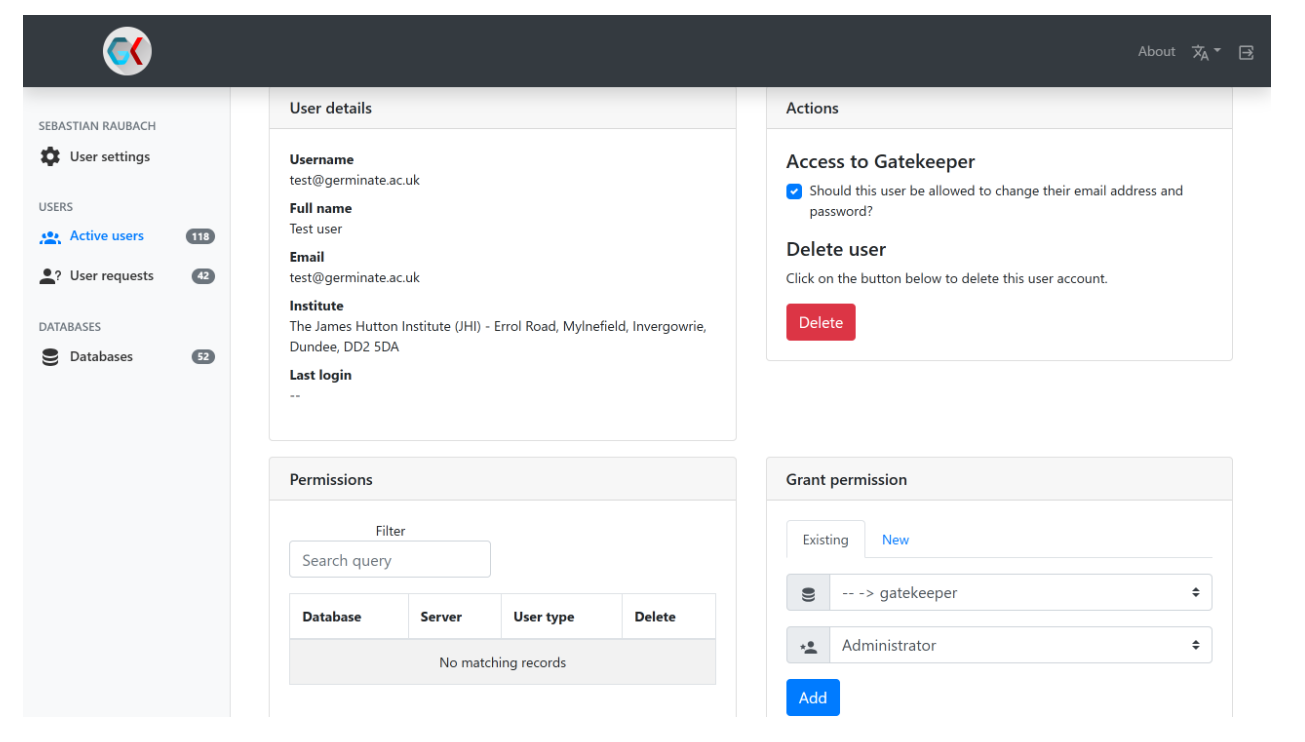
Task: Expand the gatekeeper database dropdown
Action: pyautogui.click(x=1020, y=593)
